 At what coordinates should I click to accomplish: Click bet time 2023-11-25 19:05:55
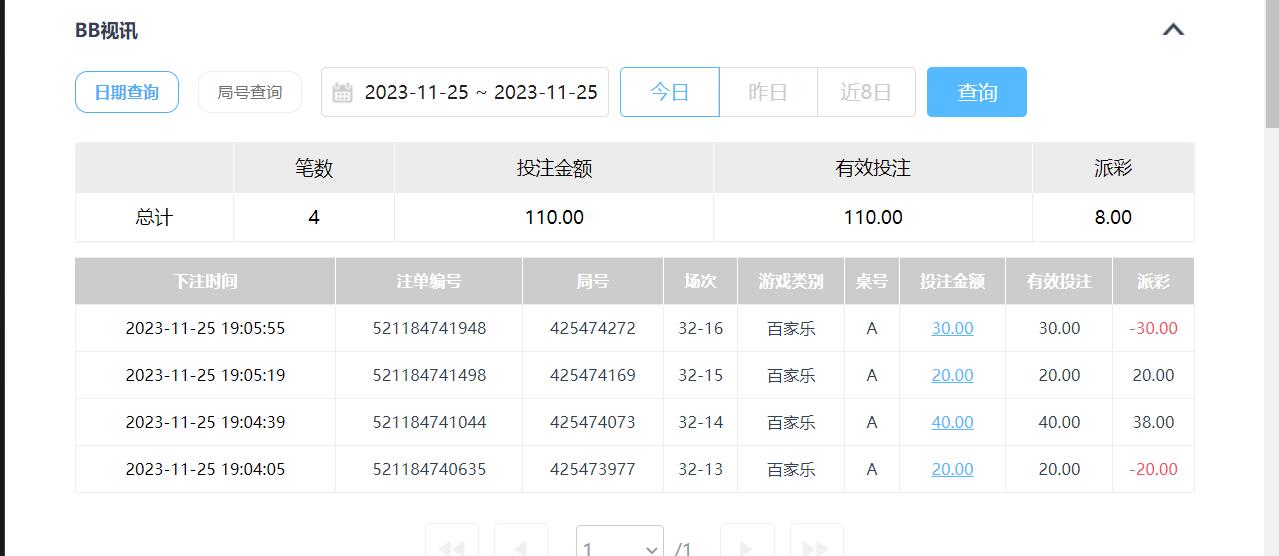205,328
